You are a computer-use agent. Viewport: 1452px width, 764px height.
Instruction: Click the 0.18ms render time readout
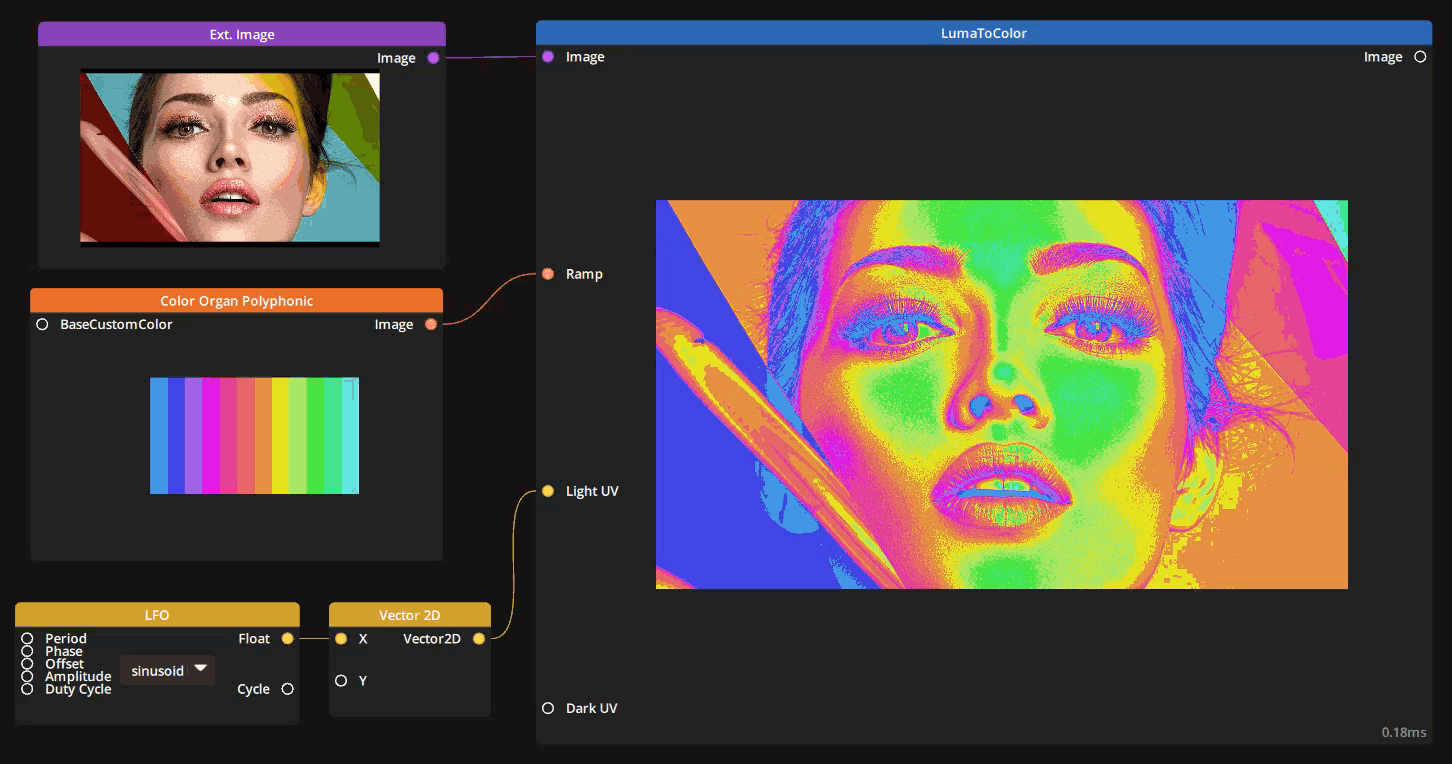click(x=1404, y=732)
